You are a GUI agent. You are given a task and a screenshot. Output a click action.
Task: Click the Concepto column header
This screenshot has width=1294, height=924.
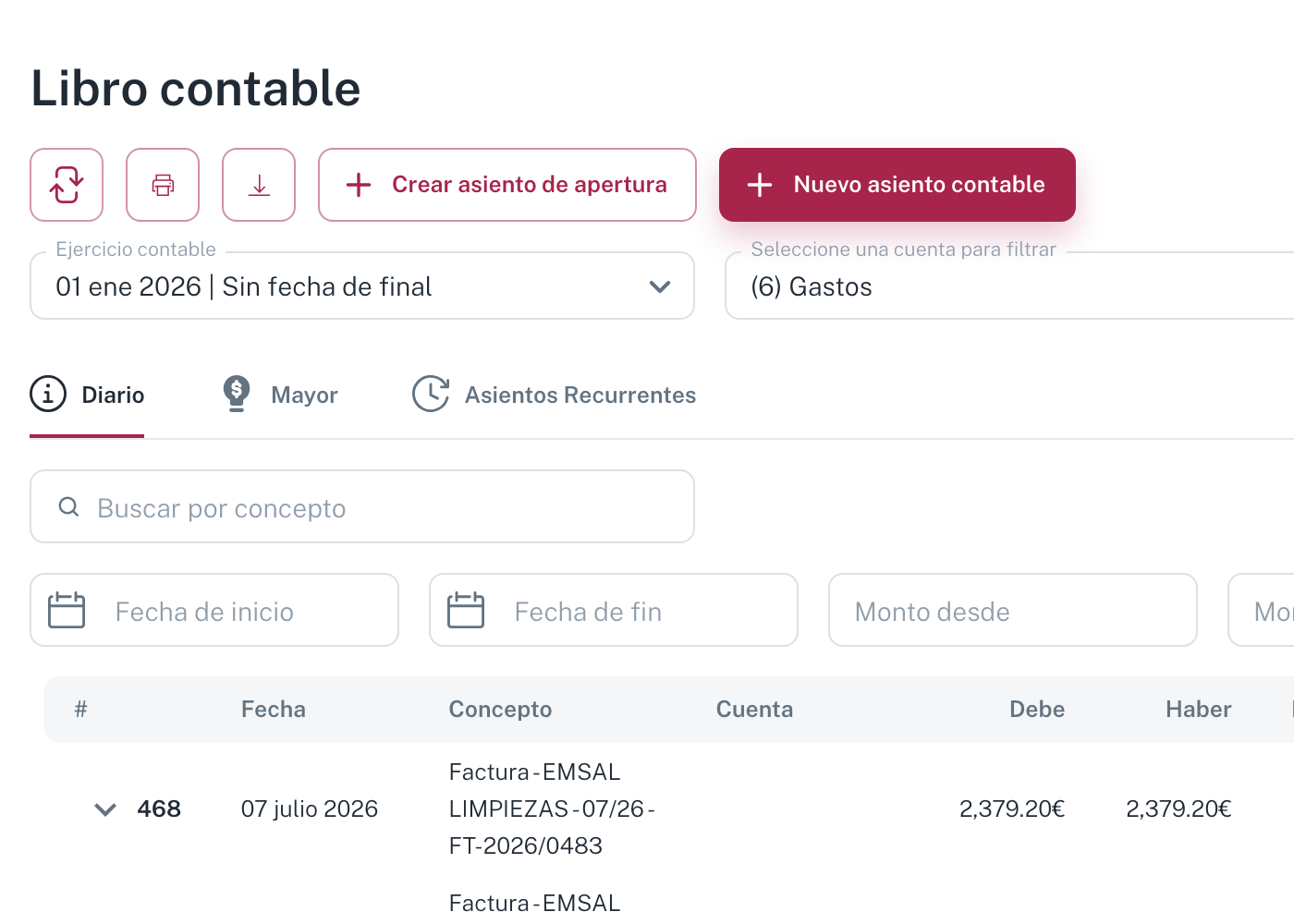[500, 710]
